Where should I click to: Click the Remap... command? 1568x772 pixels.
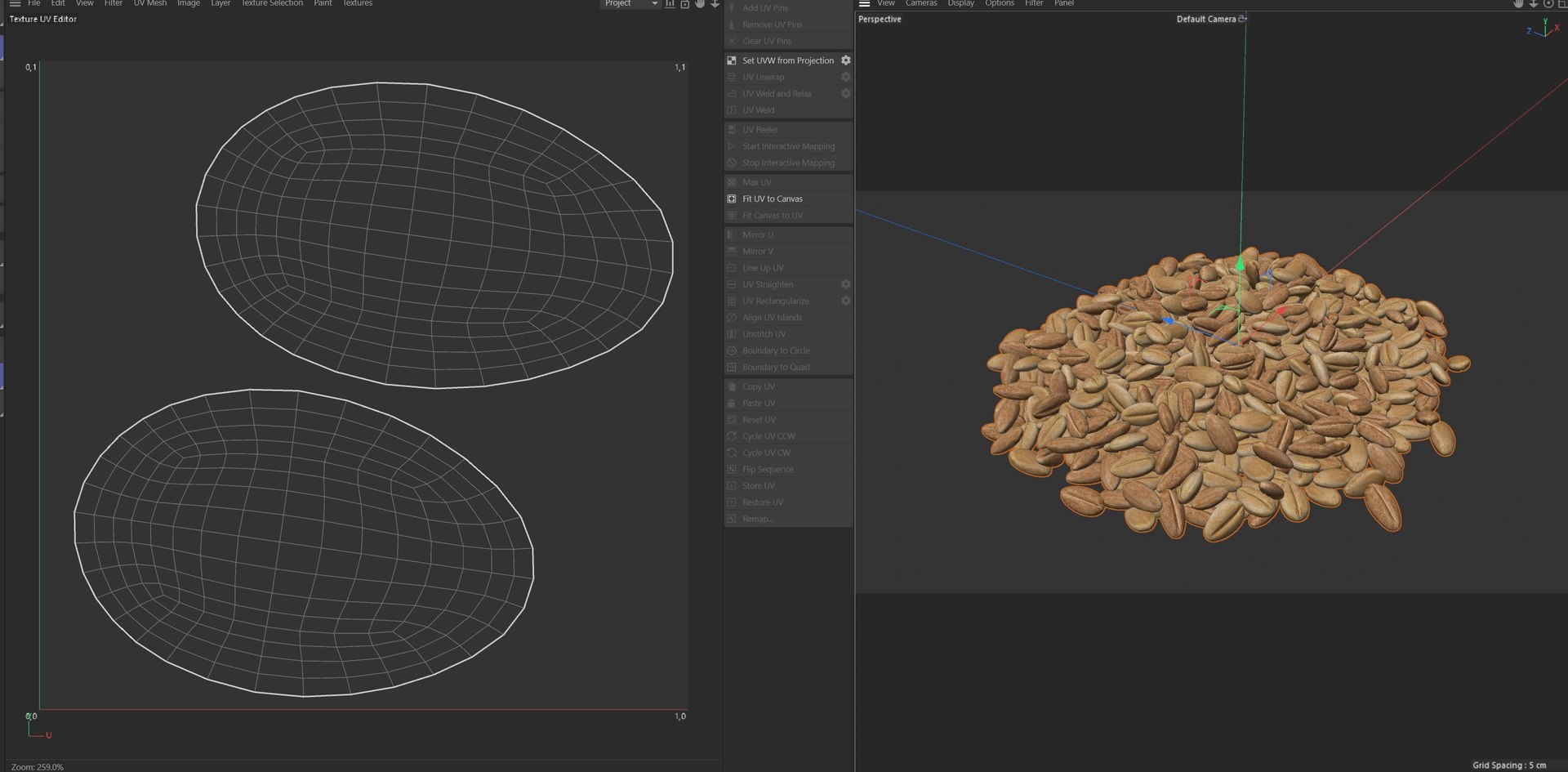(789, 519)
